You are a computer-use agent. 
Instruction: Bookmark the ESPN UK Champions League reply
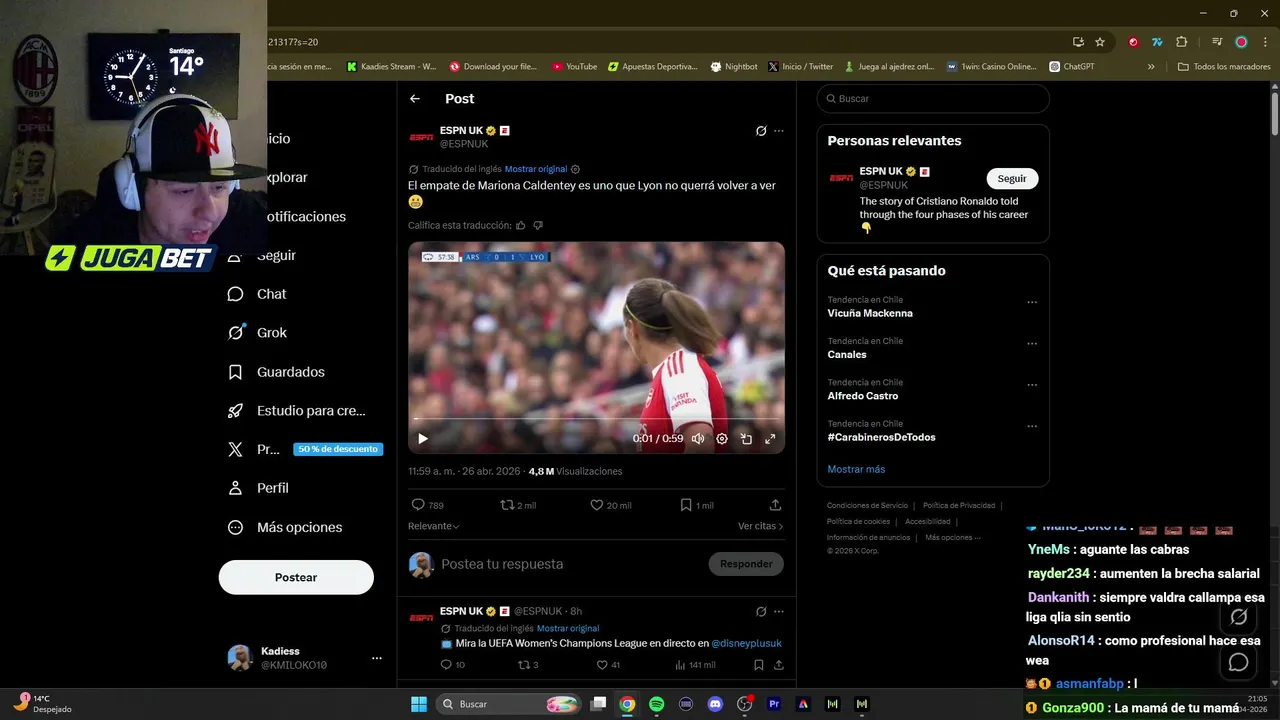click(x=759, y=665)
